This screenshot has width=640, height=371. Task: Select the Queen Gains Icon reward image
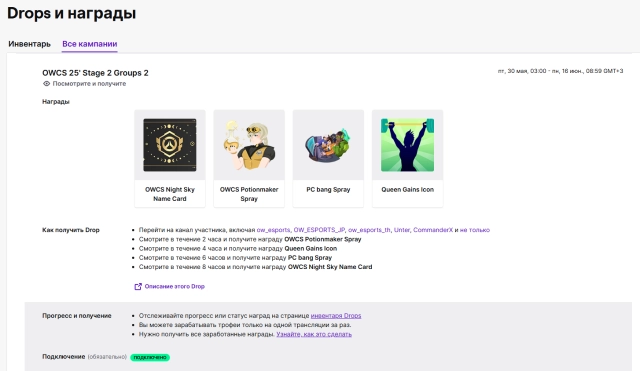tap(407, 145)
